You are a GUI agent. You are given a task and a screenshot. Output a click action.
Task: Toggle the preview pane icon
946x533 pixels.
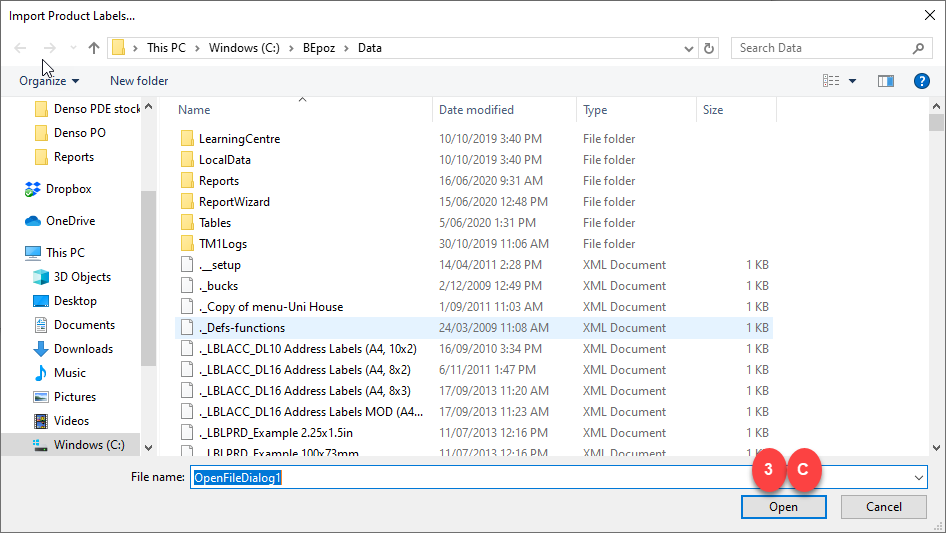pyautogui.click(x=885, y=81)
